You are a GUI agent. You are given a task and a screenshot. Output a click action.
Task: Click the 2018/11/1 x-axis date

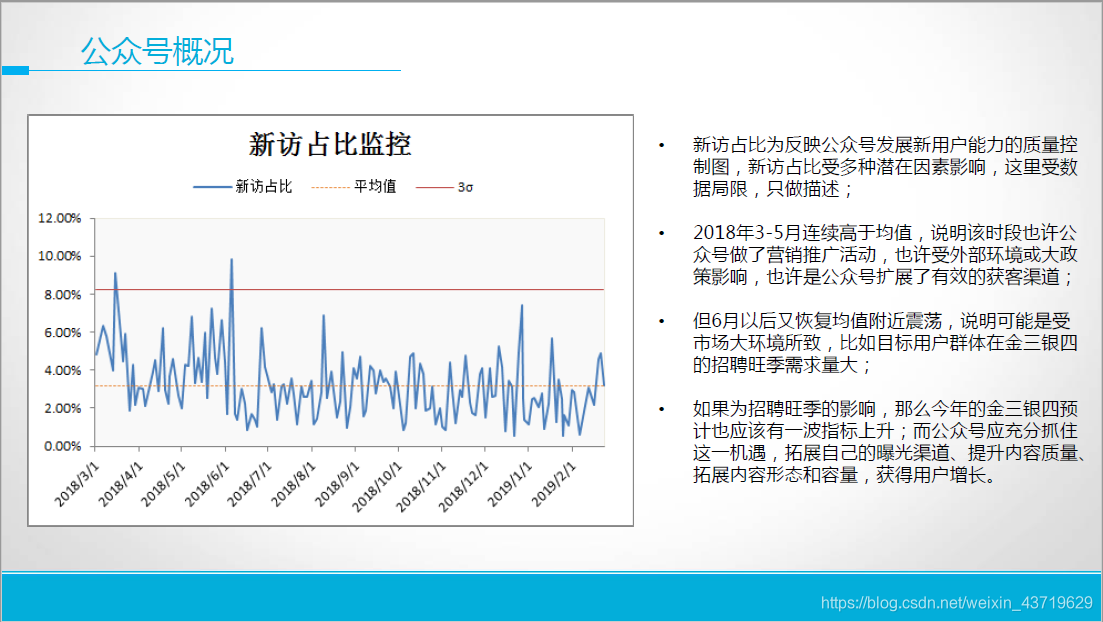pyautogui.click(x=420, y=487)
